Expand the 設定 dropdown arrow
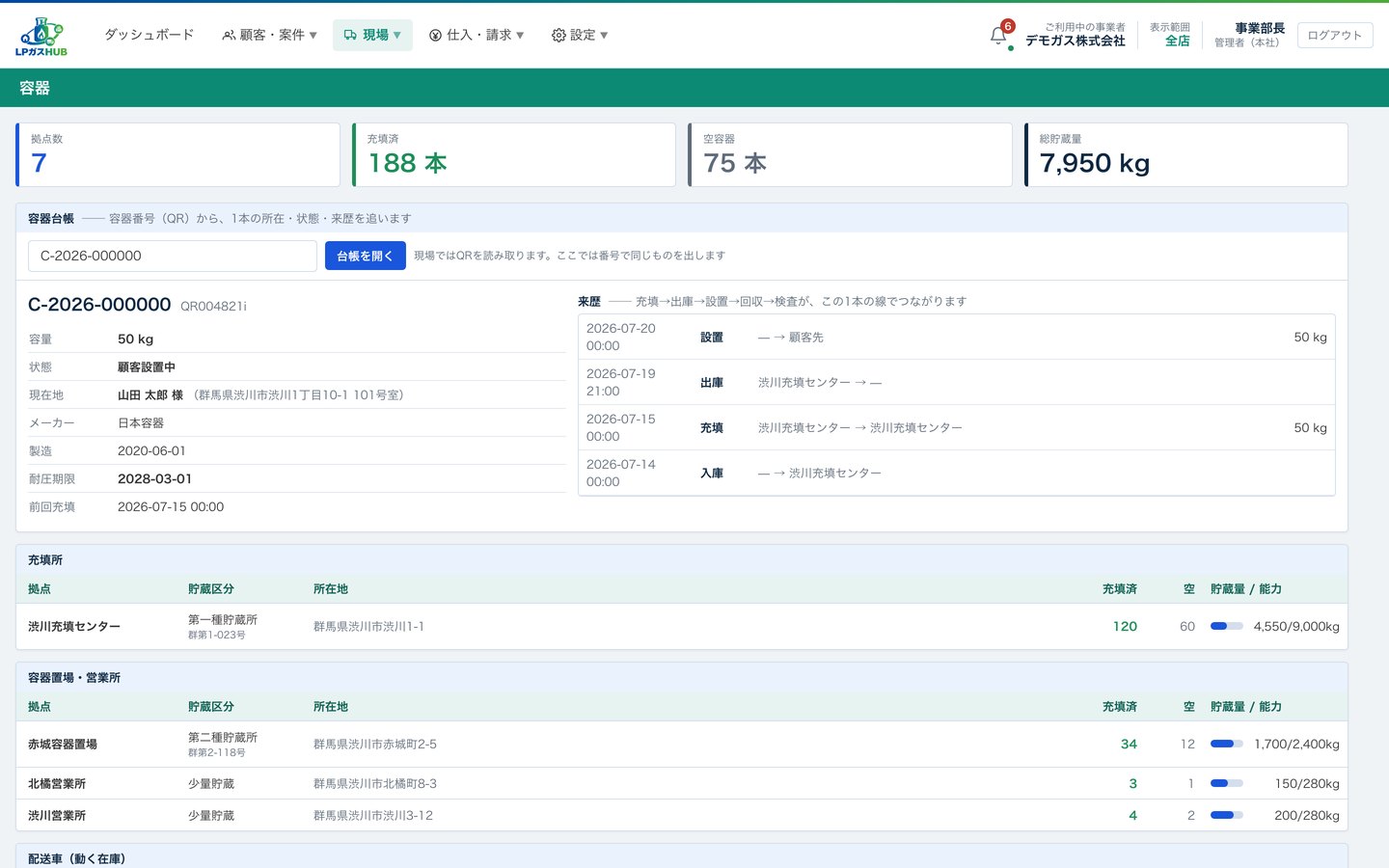Viewport: 1389px width, 868px height. click(604, 36)
